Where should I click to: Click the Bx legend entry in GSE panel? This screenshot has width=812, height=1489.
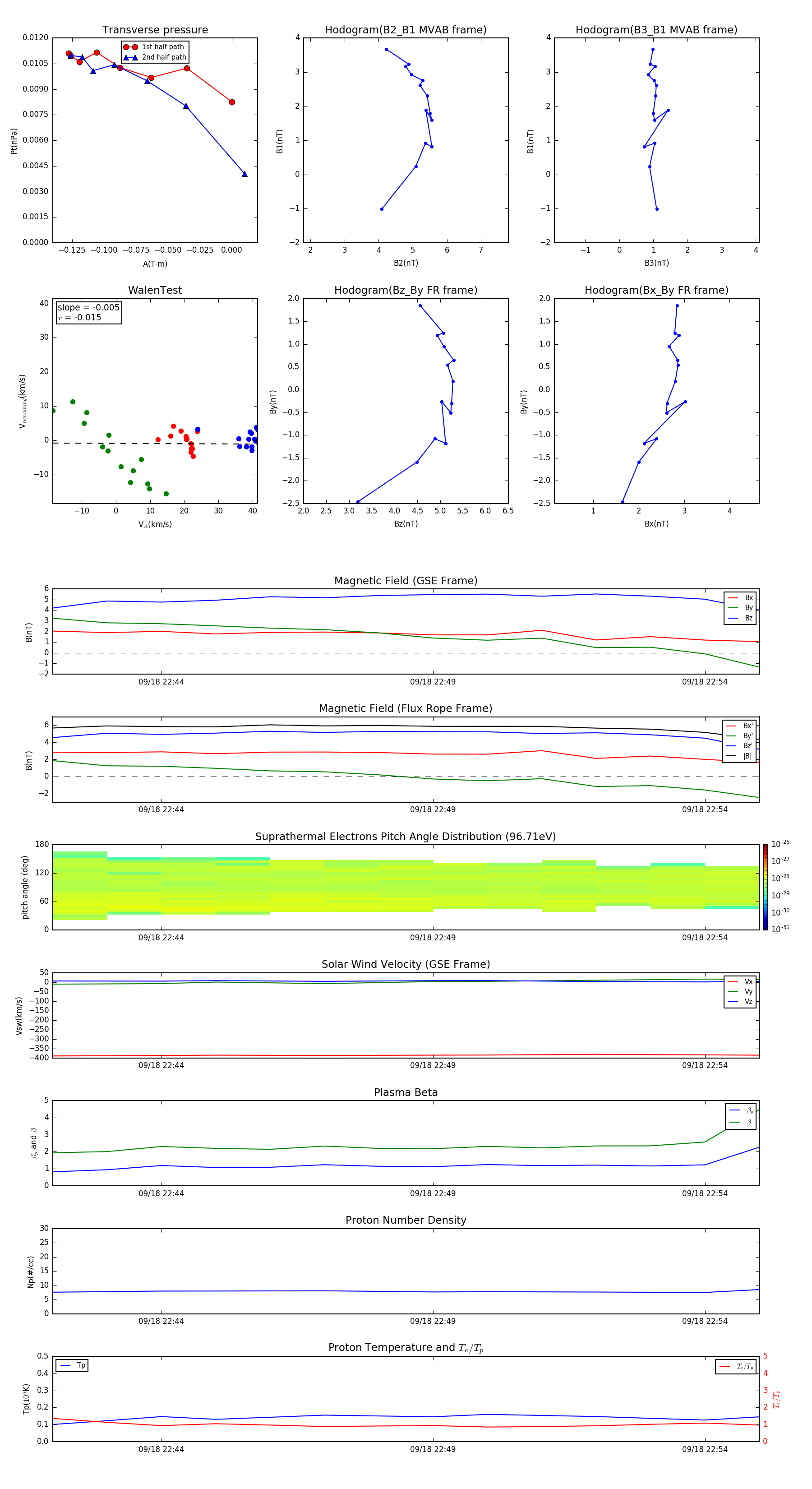(x=740, y=598)
